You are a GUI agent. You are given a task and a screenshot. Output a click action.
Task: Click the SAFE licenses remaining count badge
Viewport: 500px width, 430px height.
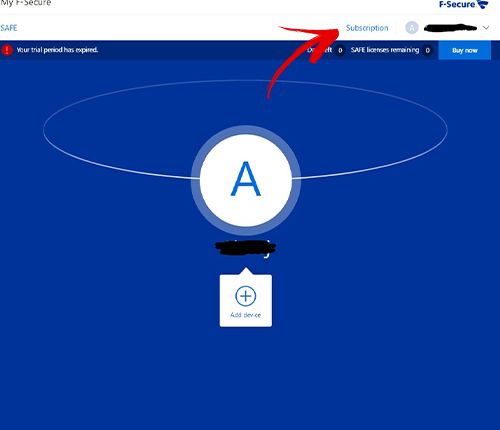427,50
